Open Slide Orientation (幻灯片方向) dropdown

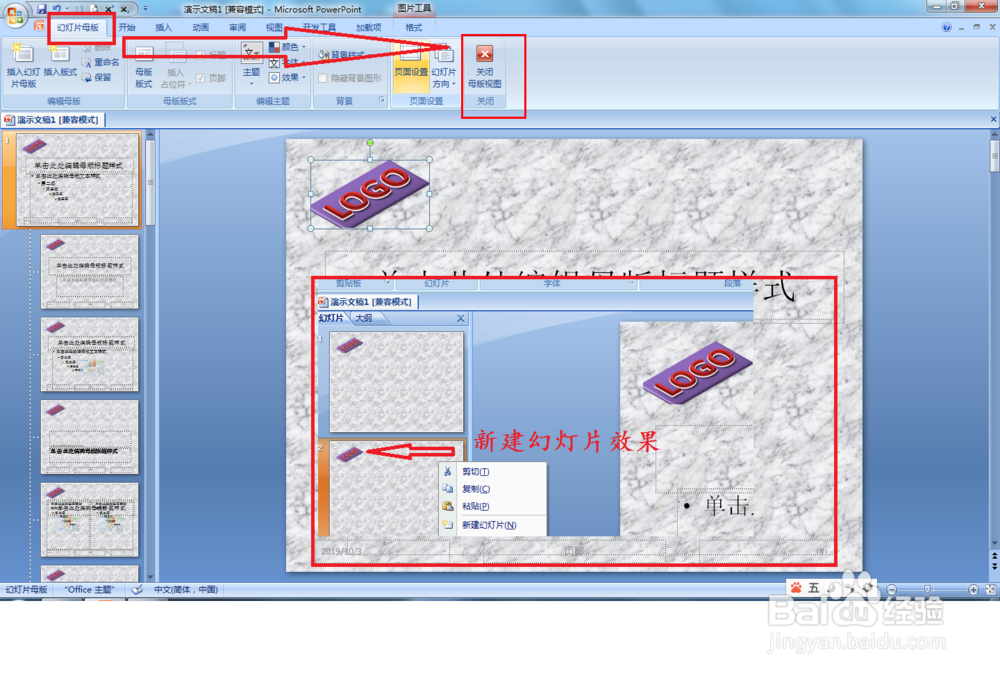444,66
